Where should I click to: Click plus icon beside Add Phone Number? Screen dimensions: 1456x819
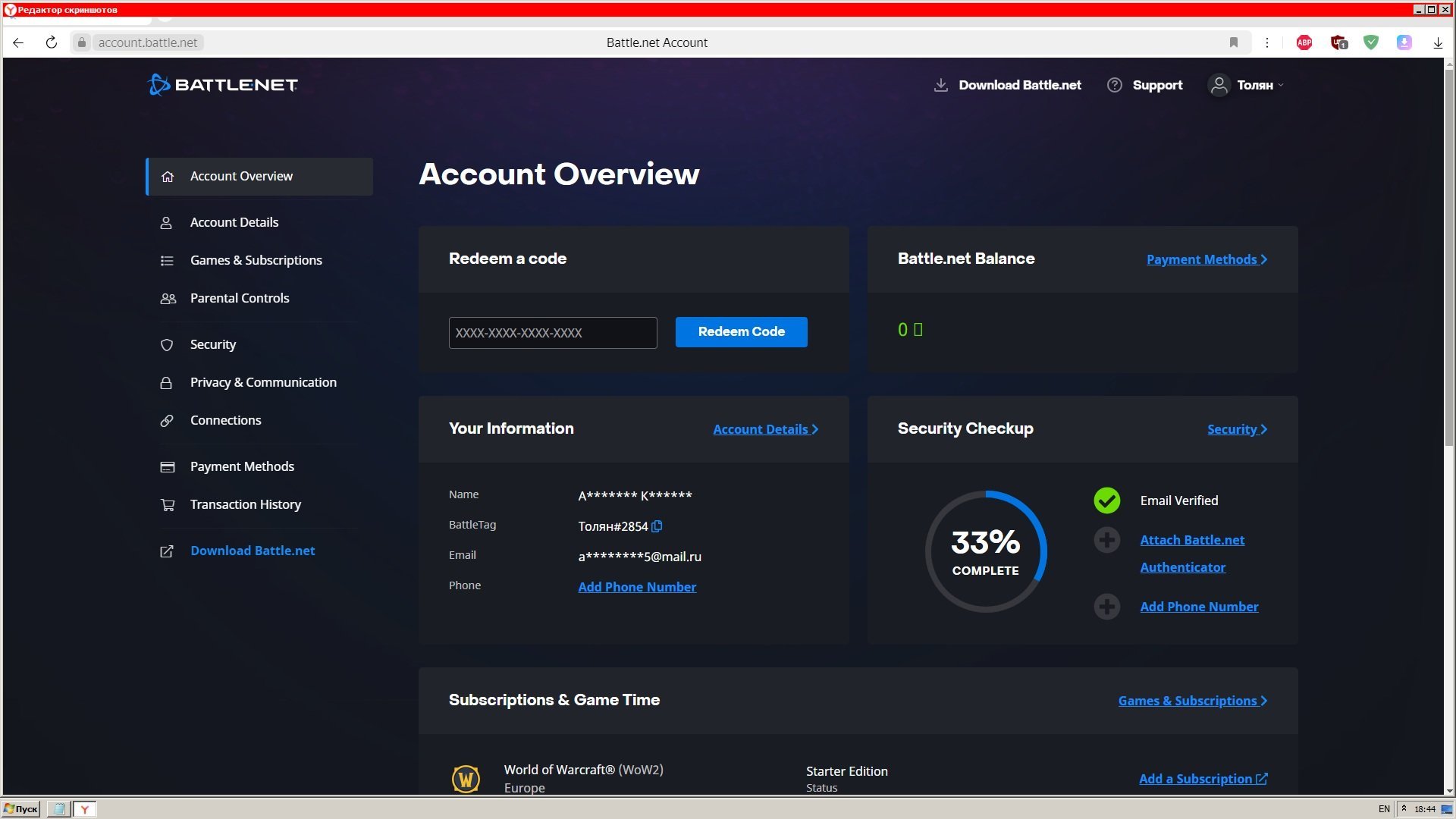[x=1106, y=607]
